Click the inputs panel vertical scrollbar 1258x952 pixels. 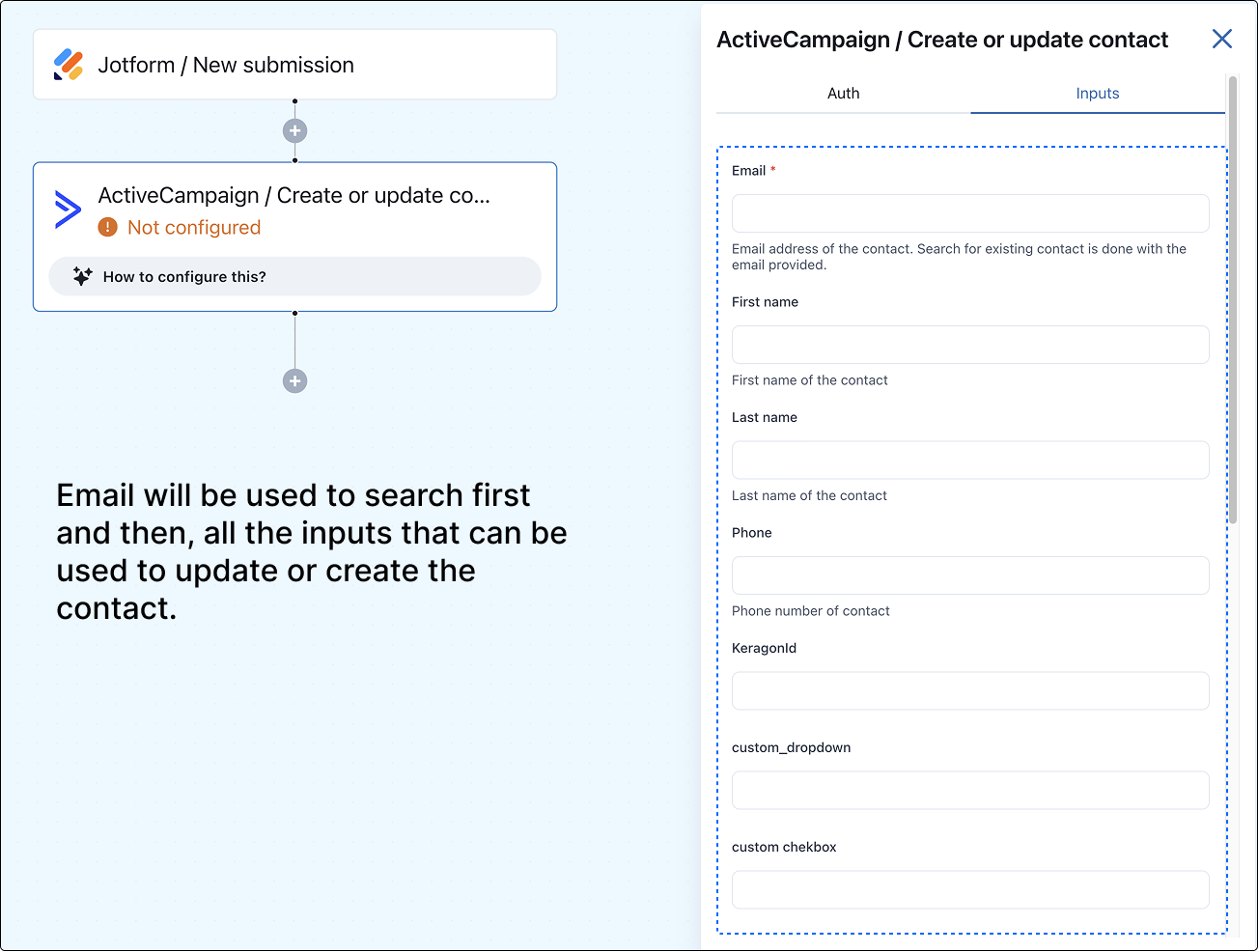point(1233,299)
